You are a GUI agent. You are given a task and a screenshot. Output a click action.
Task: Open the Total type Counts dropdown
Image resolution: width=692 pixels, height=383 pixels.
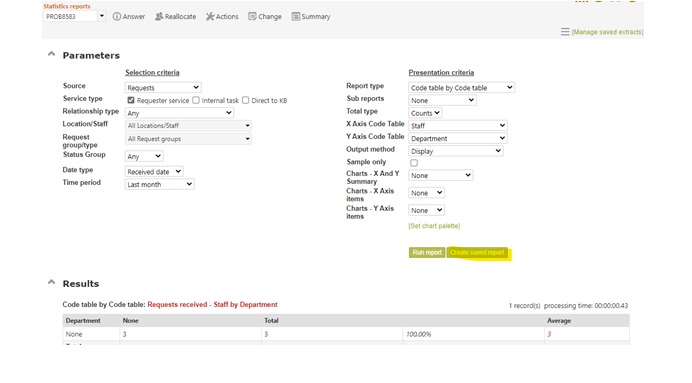pos(425,113)
